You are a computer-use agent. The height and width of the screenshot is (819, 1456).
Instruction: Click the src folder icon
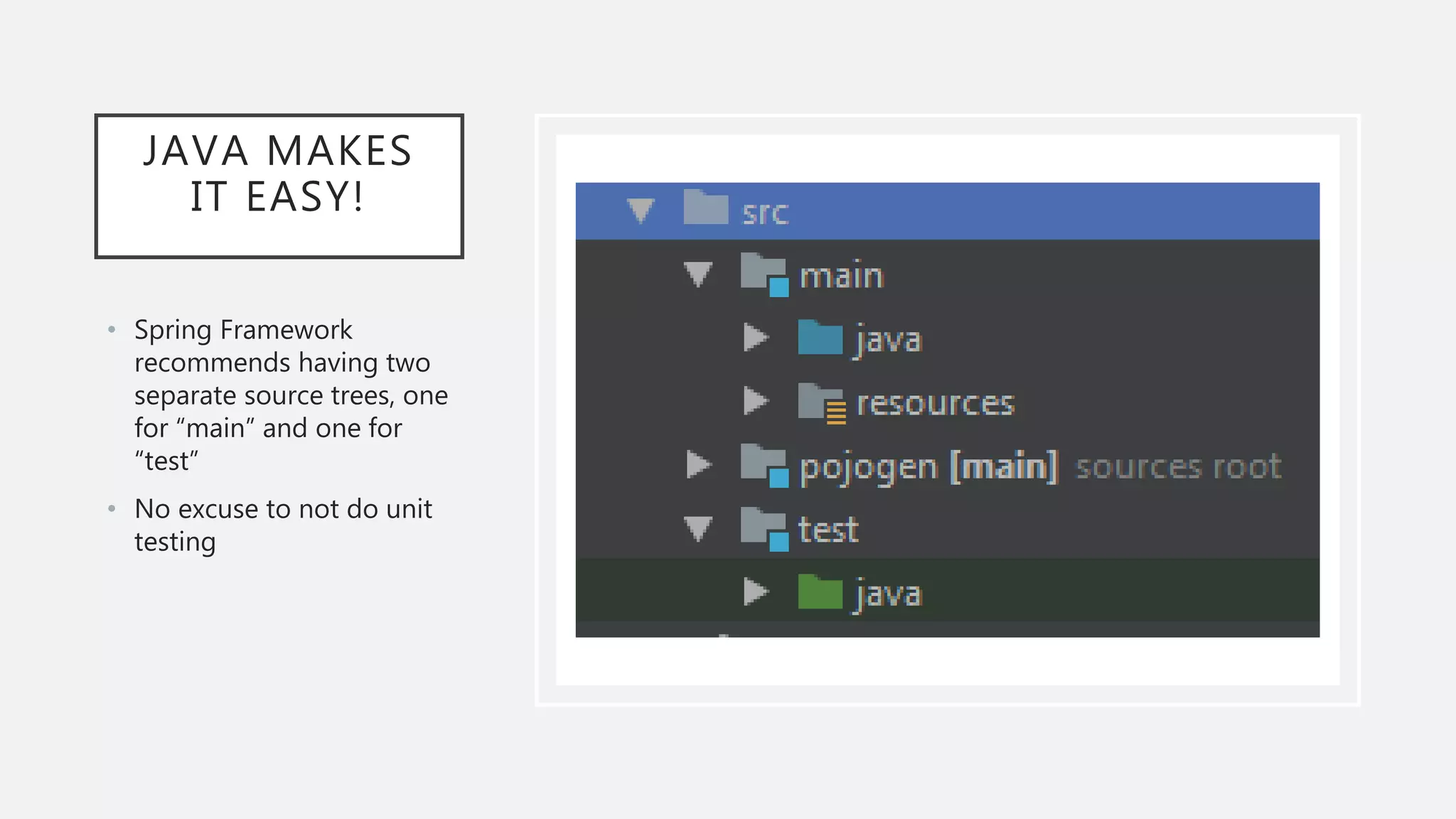705,208
